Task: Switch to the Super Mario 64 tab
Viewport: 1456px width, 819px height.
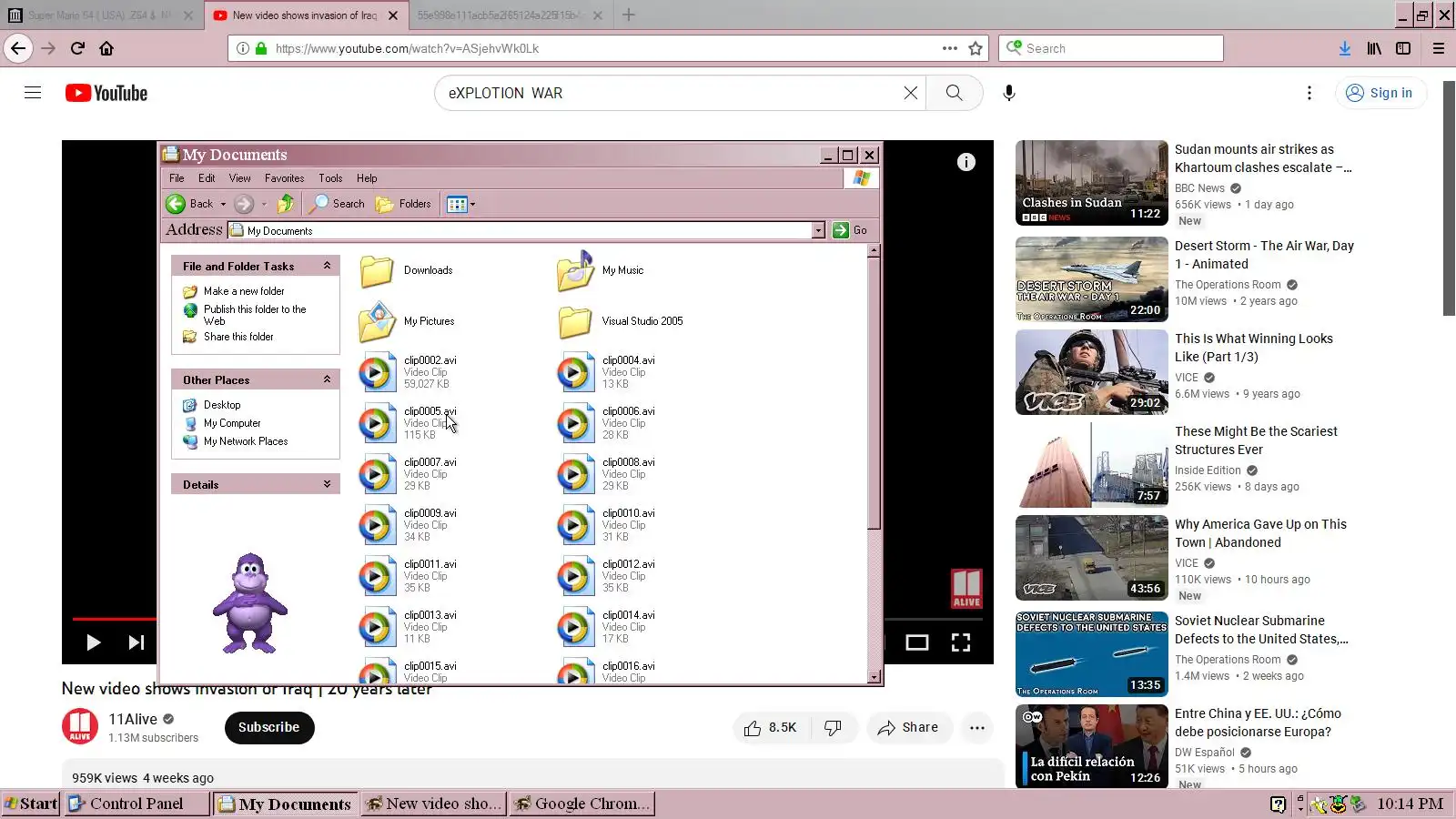Action: click(x=100, y=15)
